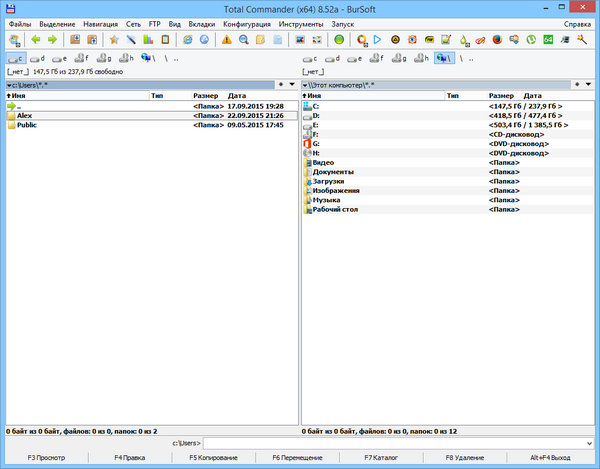Select the Alex folder in left panel
The image size is (600, 469).
(x=25, y=115)
